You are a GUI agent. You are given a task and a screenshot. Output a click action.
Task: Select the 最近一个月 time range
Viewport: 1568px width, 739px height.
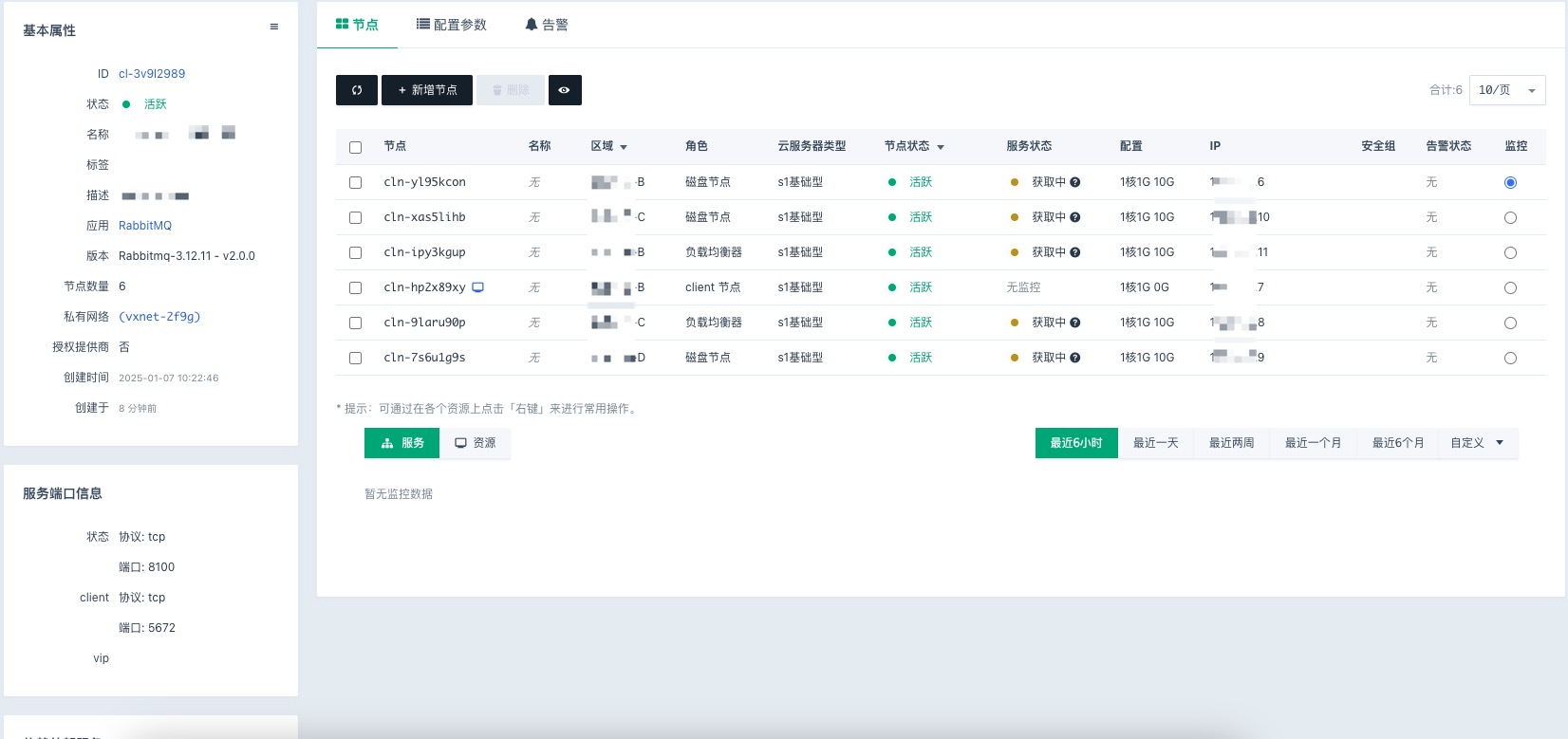[1313, 443]
